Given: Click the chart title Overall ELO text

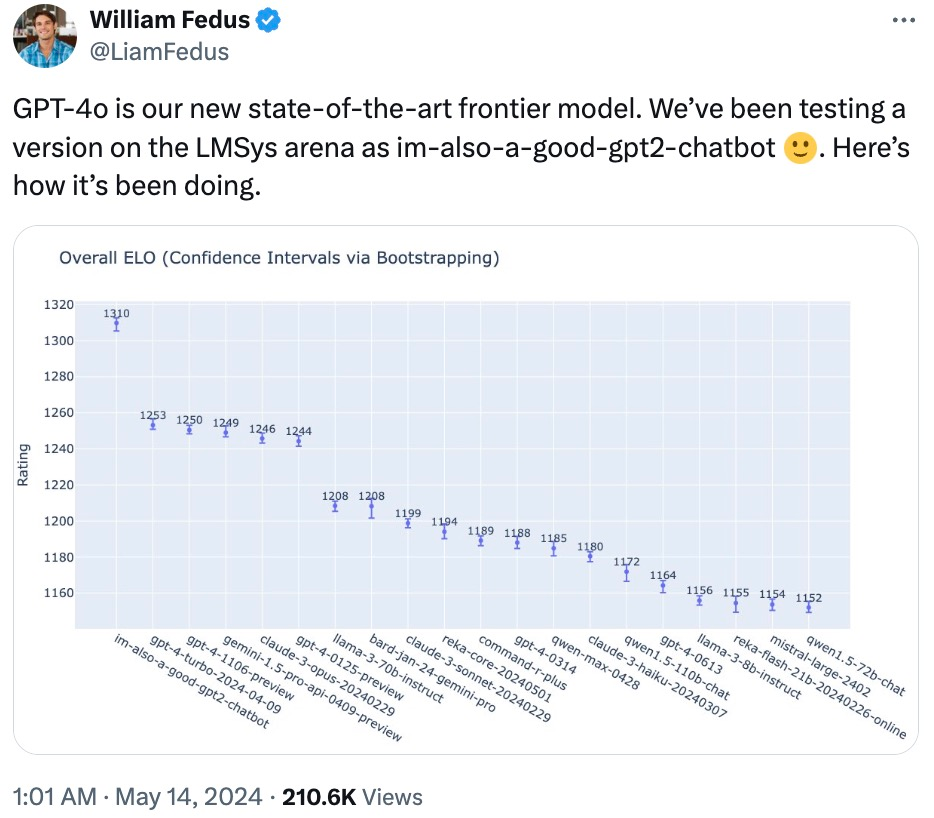Looking at the screenshot, I should click(x=279, y=258).
